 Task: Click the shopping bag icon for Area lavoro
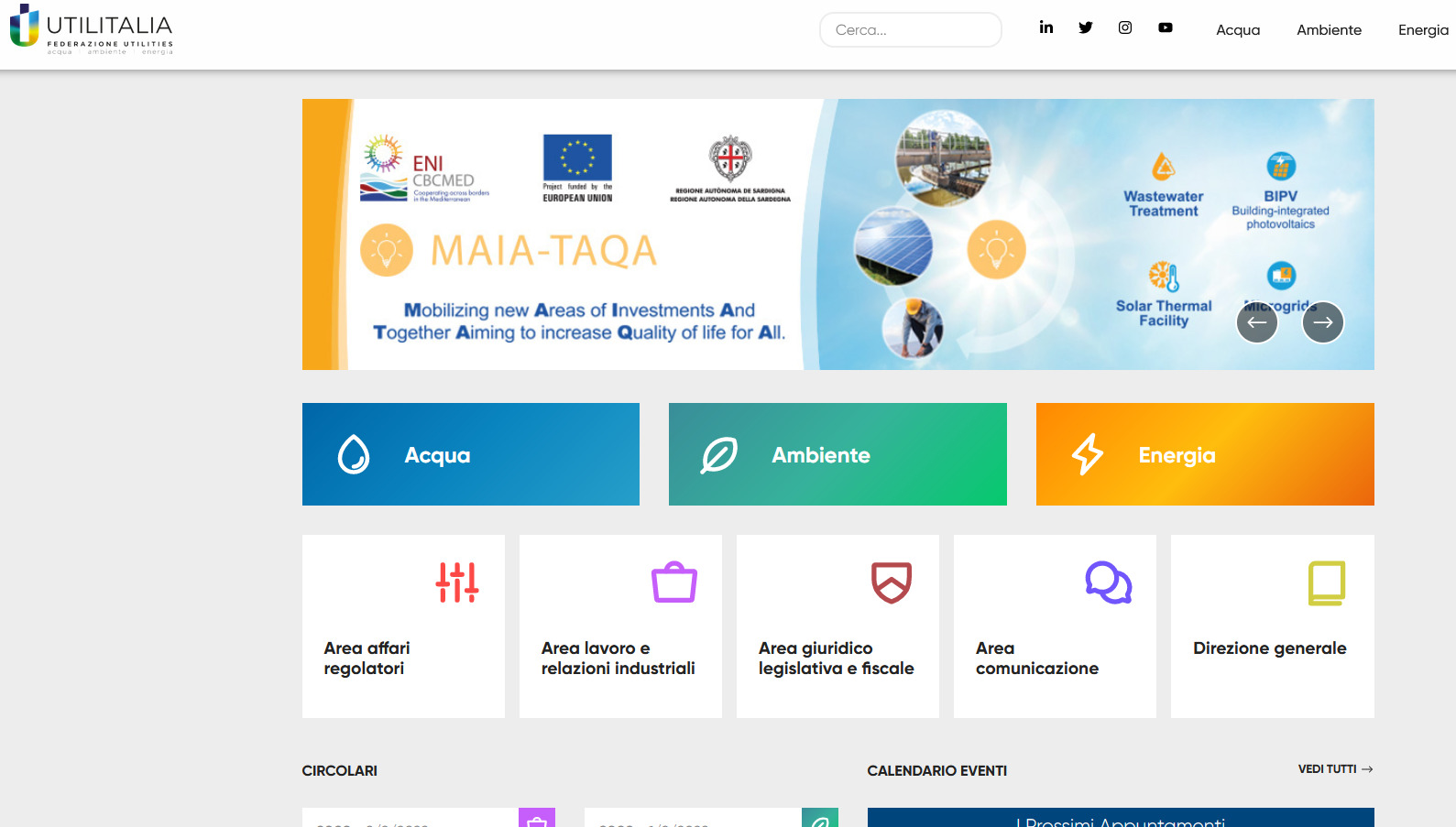tap(674, 582)
